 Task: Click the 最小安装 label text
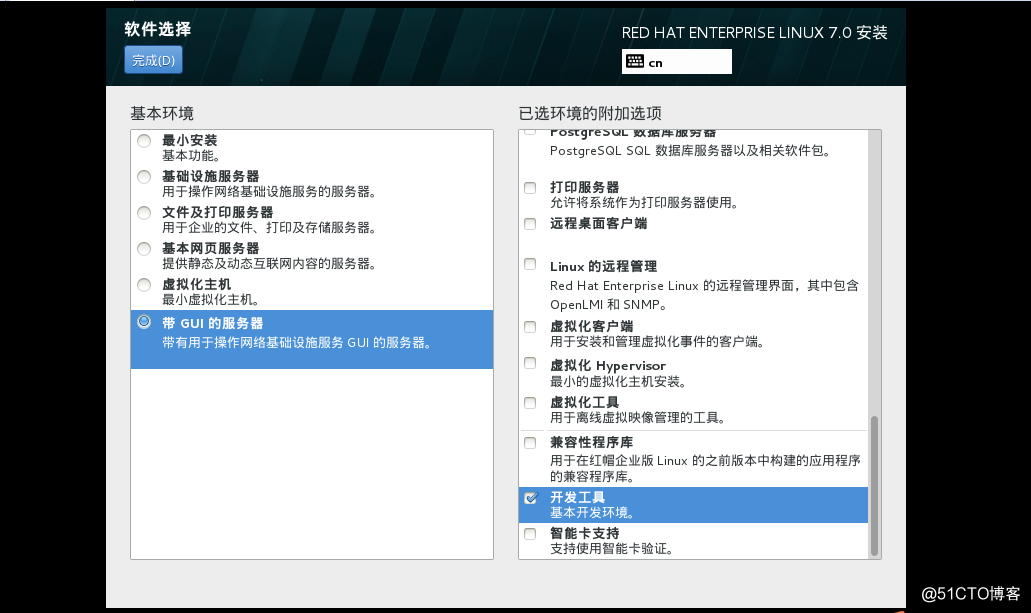click(189, 140)
